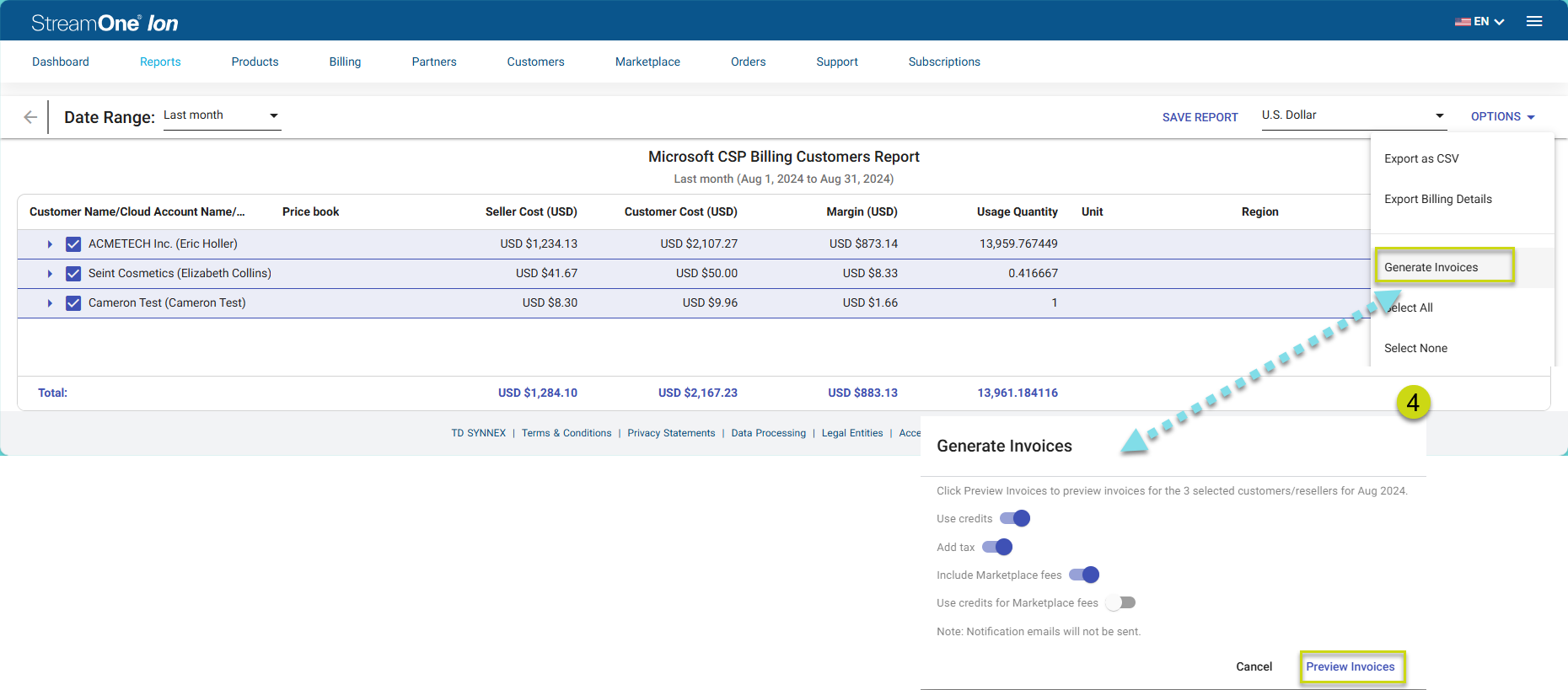Image resolution: width=1568 pixels, height=690 pixels.
Task: Click total customer cost USD $2,167.23
Action: [x=697, y=393]
